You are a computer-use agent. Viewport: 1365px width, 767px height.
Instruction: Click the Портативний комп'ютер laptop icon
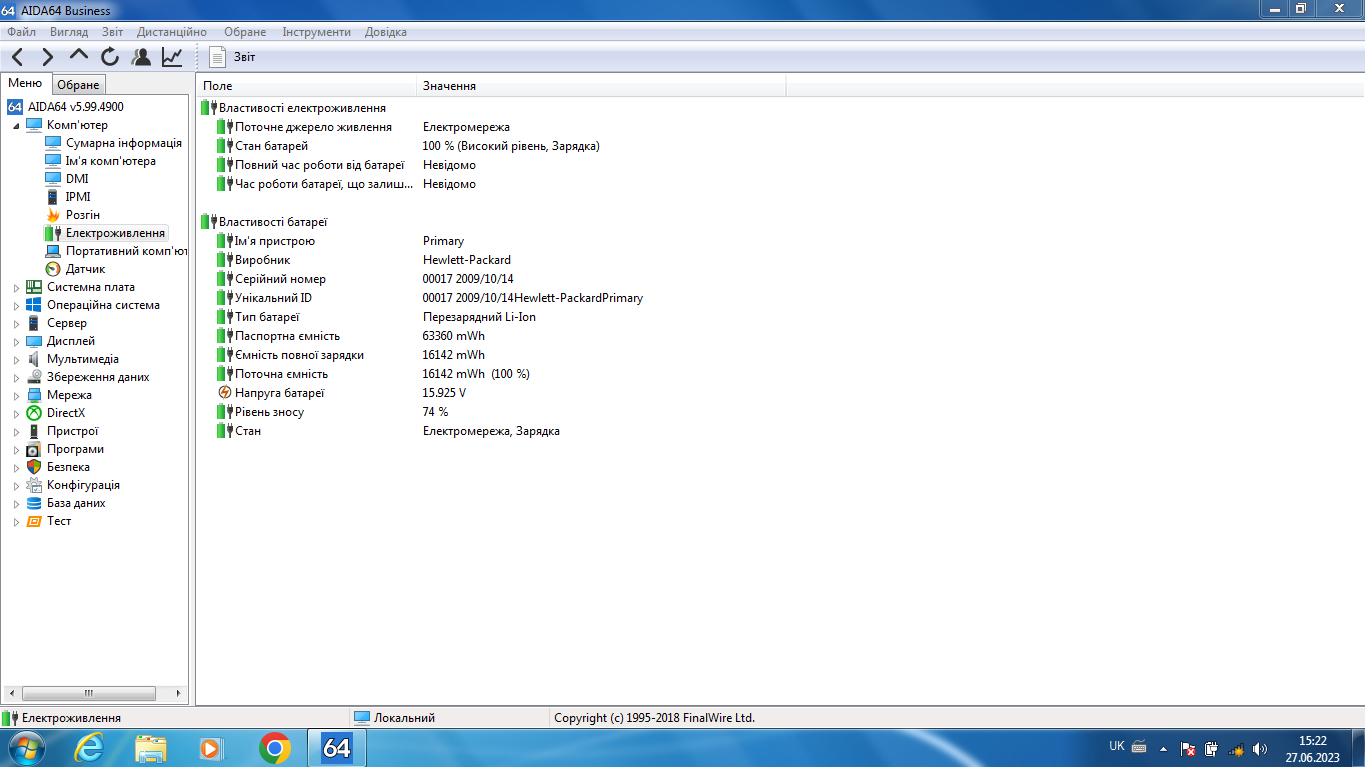point(54,251)
